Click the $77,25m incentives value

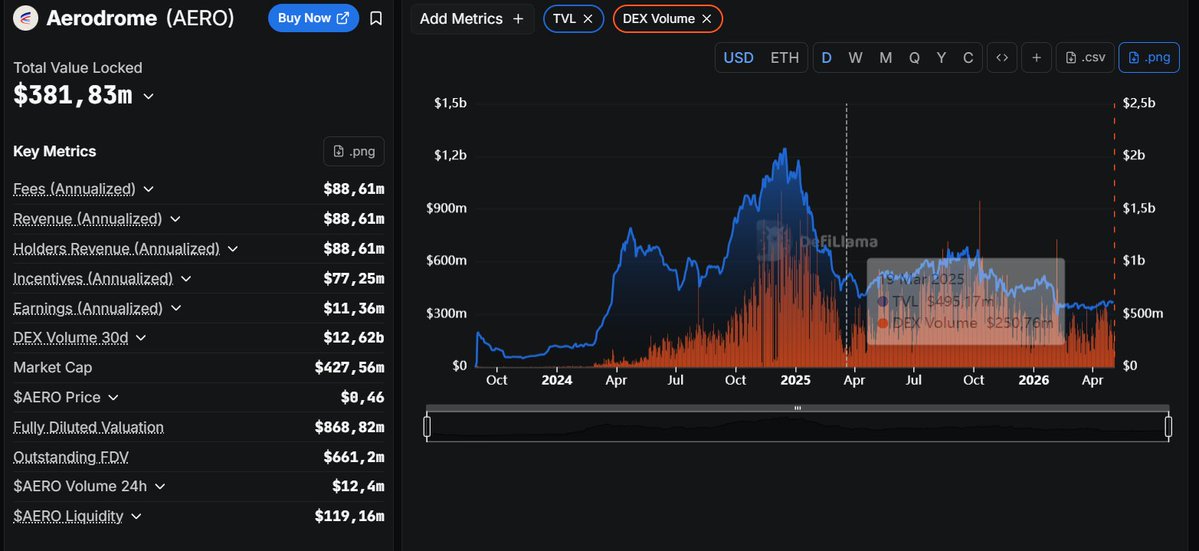tap(354, 278)
